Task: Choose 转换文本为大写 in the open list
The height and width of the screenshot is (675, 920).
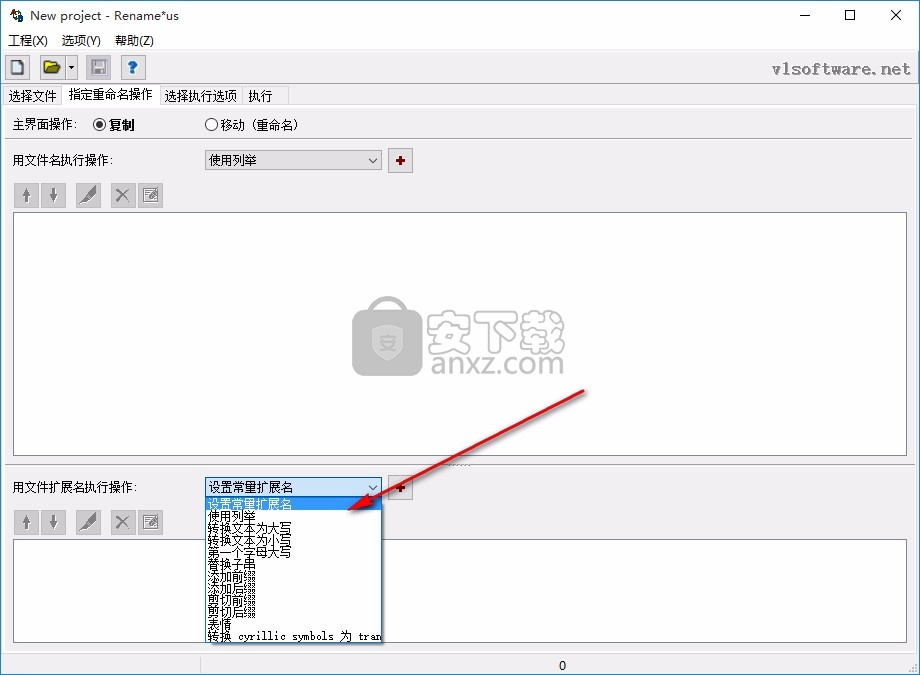Action: click(293, 528)
